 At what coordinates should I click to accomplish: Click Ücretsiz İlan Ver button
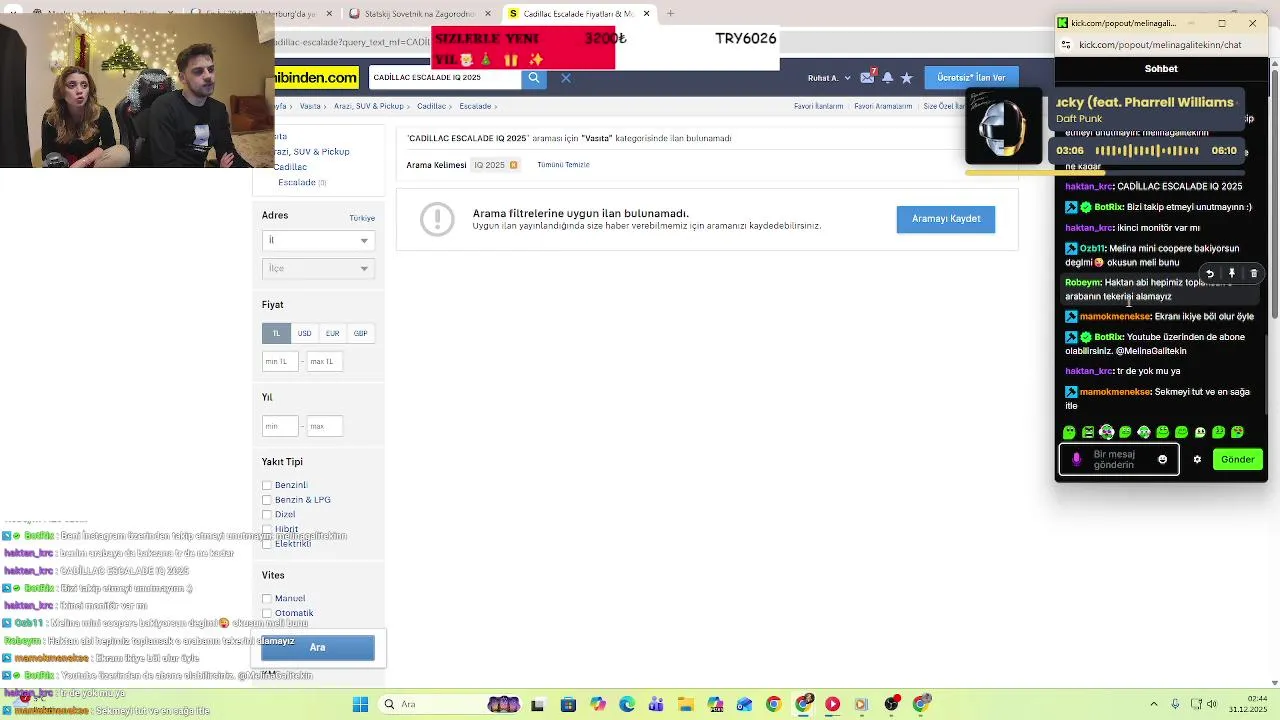(x=971, y=78)
